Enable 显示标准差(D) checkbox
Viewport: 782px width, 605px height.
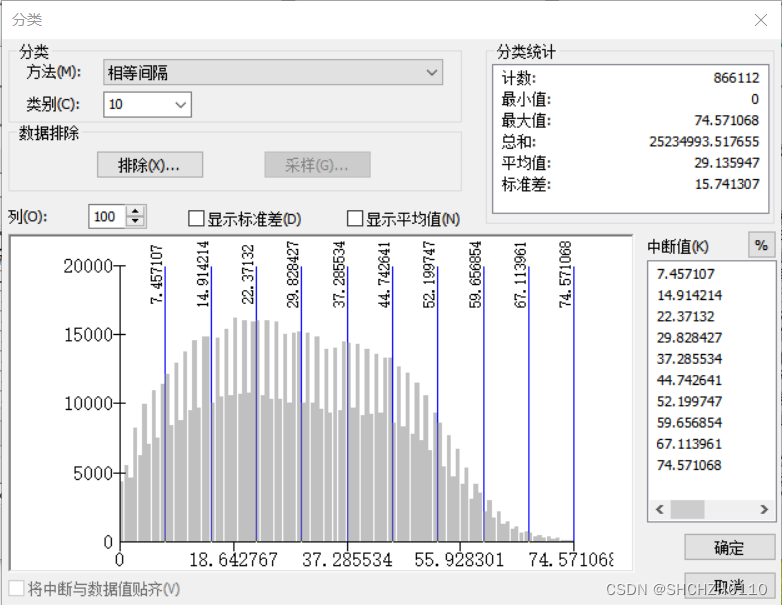(x=196, y=218)
